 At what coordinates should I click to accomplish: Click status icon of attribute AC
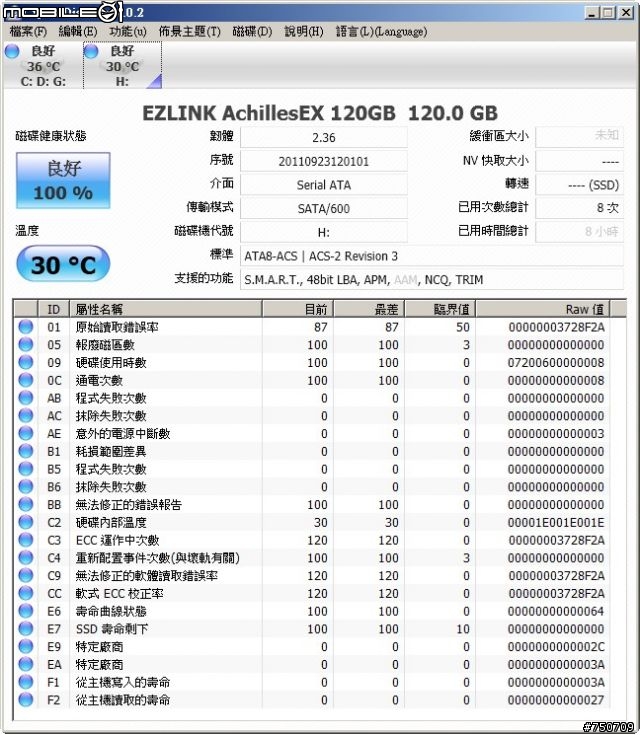coord(26,416)
